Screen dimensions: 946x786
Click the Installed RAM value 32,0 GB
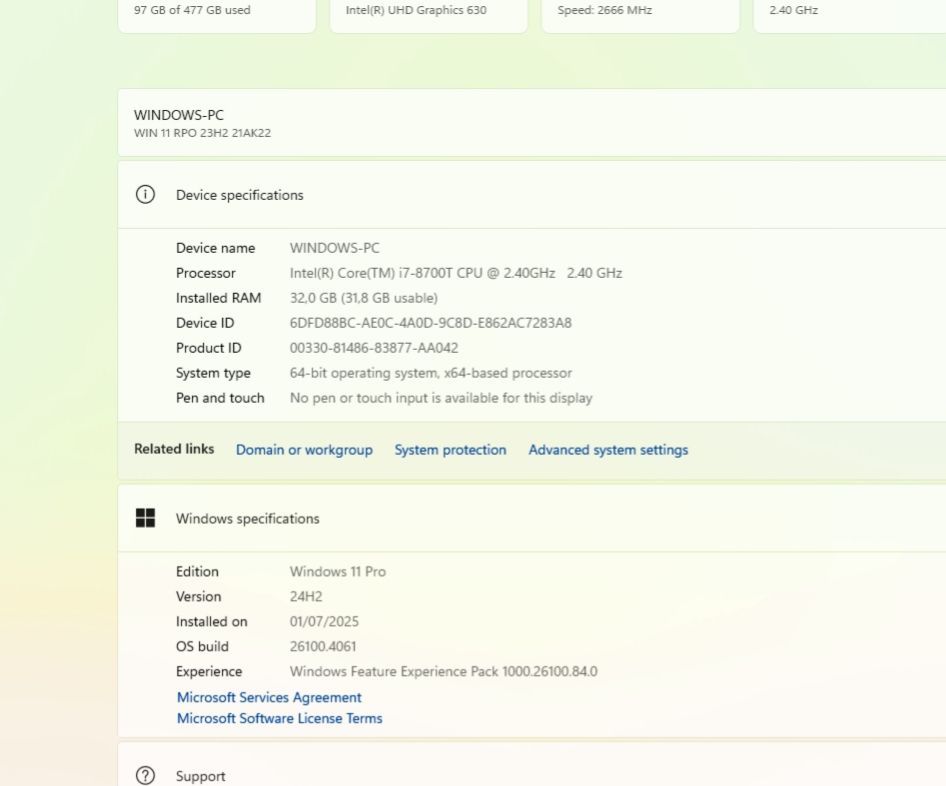coord(363,298)
